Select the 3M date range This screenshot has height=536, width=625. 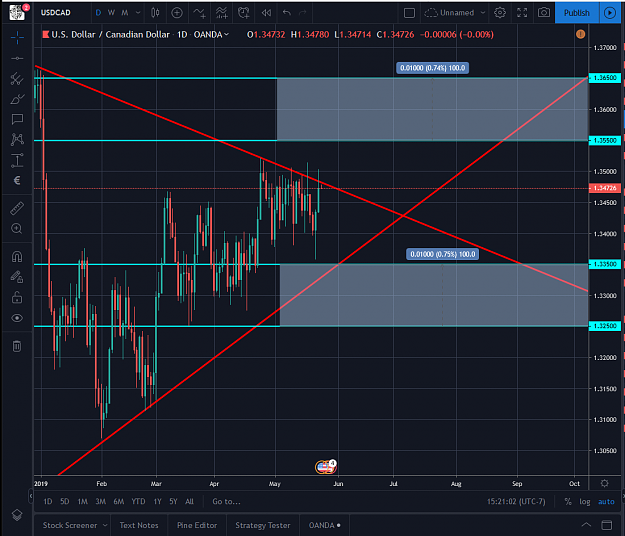[x=100, y=501]
